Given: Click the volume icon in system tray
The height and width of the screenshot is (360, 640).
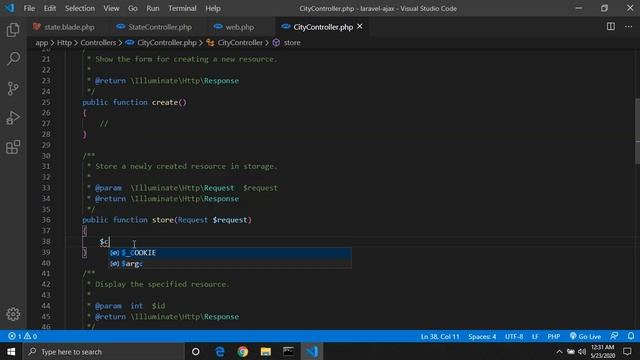Looking at the screenshot, I should pyautogui.click(x=582, y=351).
